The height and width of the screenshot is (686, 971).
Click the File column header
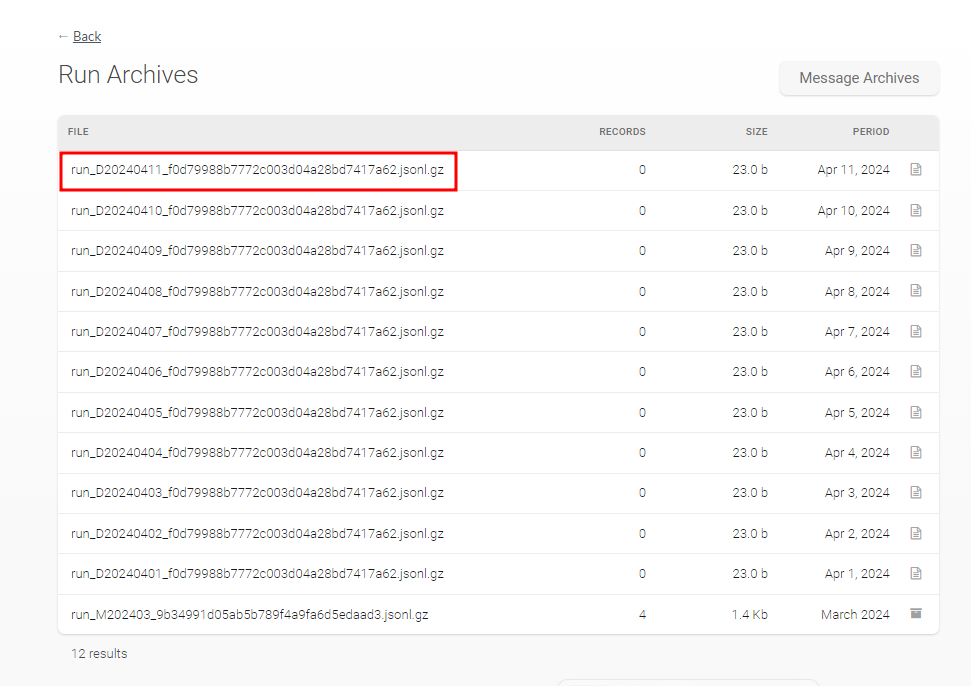click(x=78, y=132)
